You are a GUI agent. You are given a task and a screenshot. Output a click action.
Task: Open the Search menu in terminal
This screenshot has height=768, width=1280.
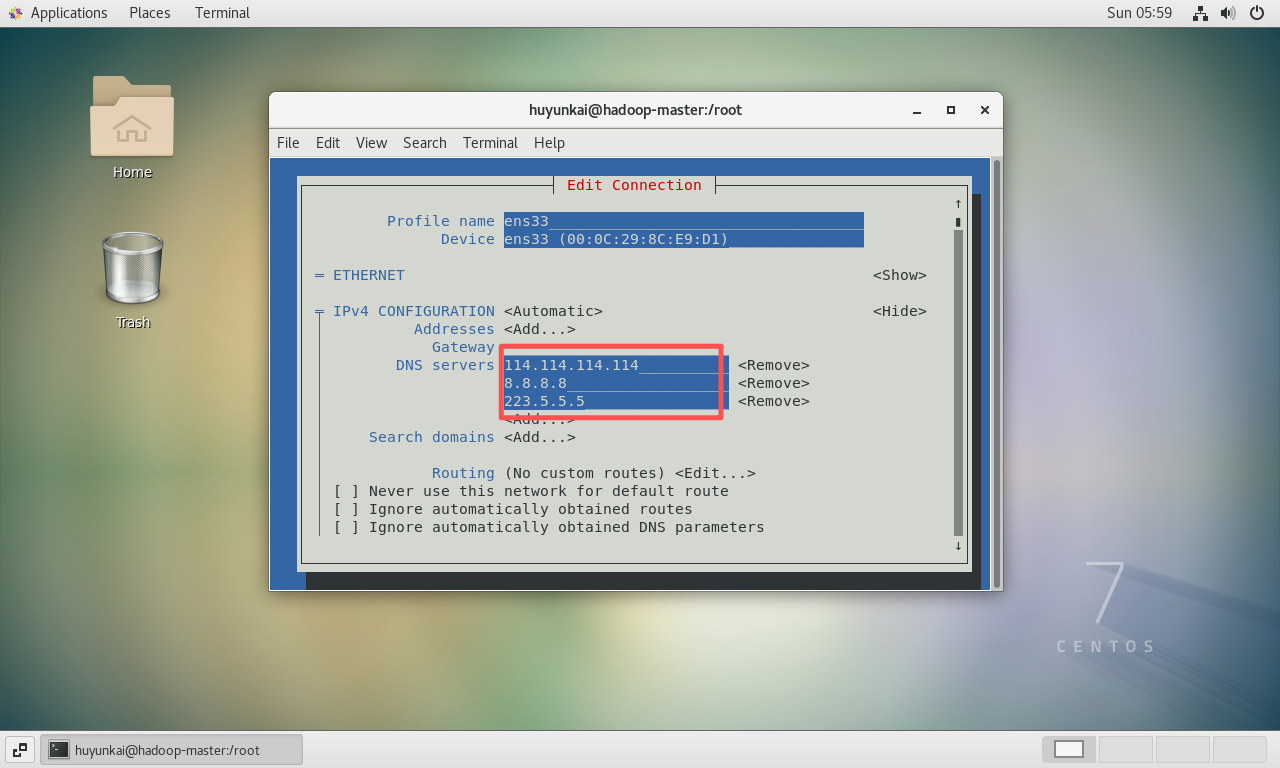[425, 143]
